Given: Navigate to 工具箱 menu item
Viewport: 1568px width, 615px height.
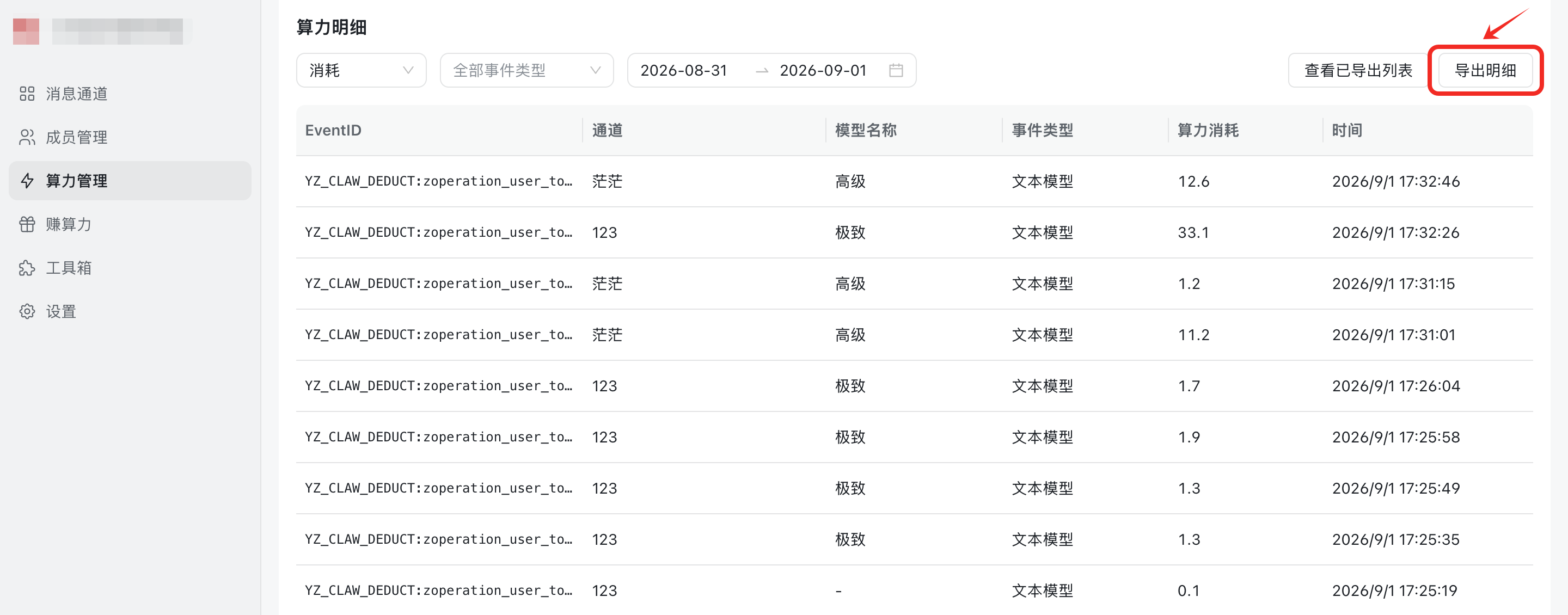Looking at the screenshot, I should 130,268.
